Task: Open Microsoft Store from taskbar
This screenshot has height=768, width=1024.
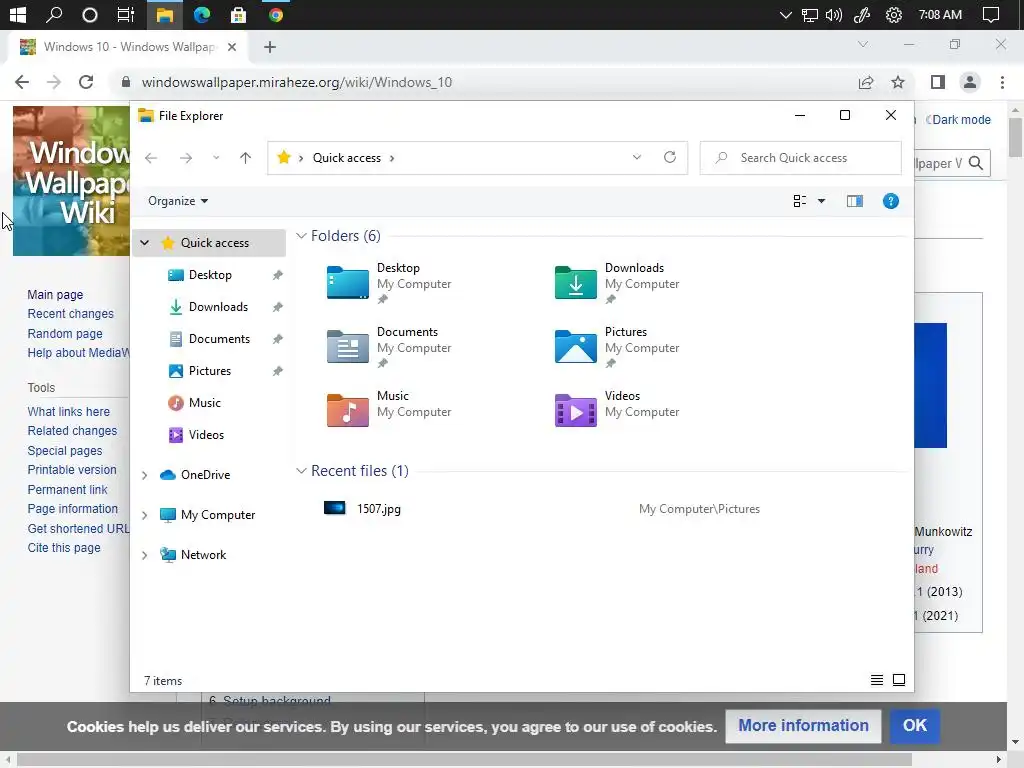Action: point(238,15)
